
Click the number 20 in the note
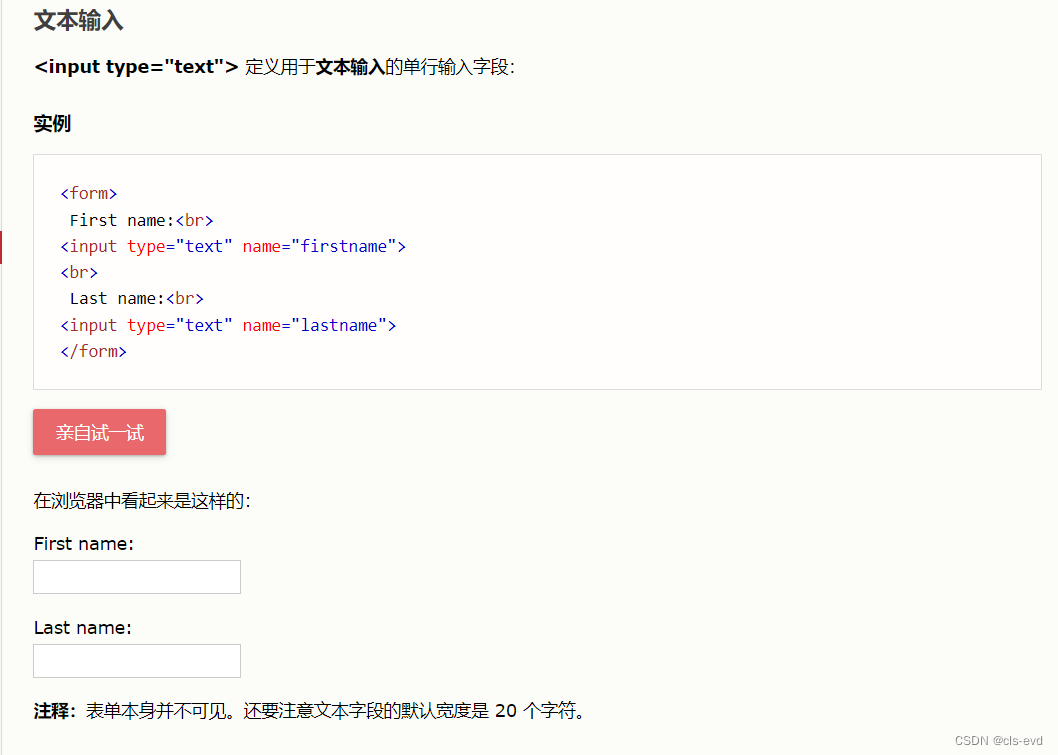tap(506, 712)
